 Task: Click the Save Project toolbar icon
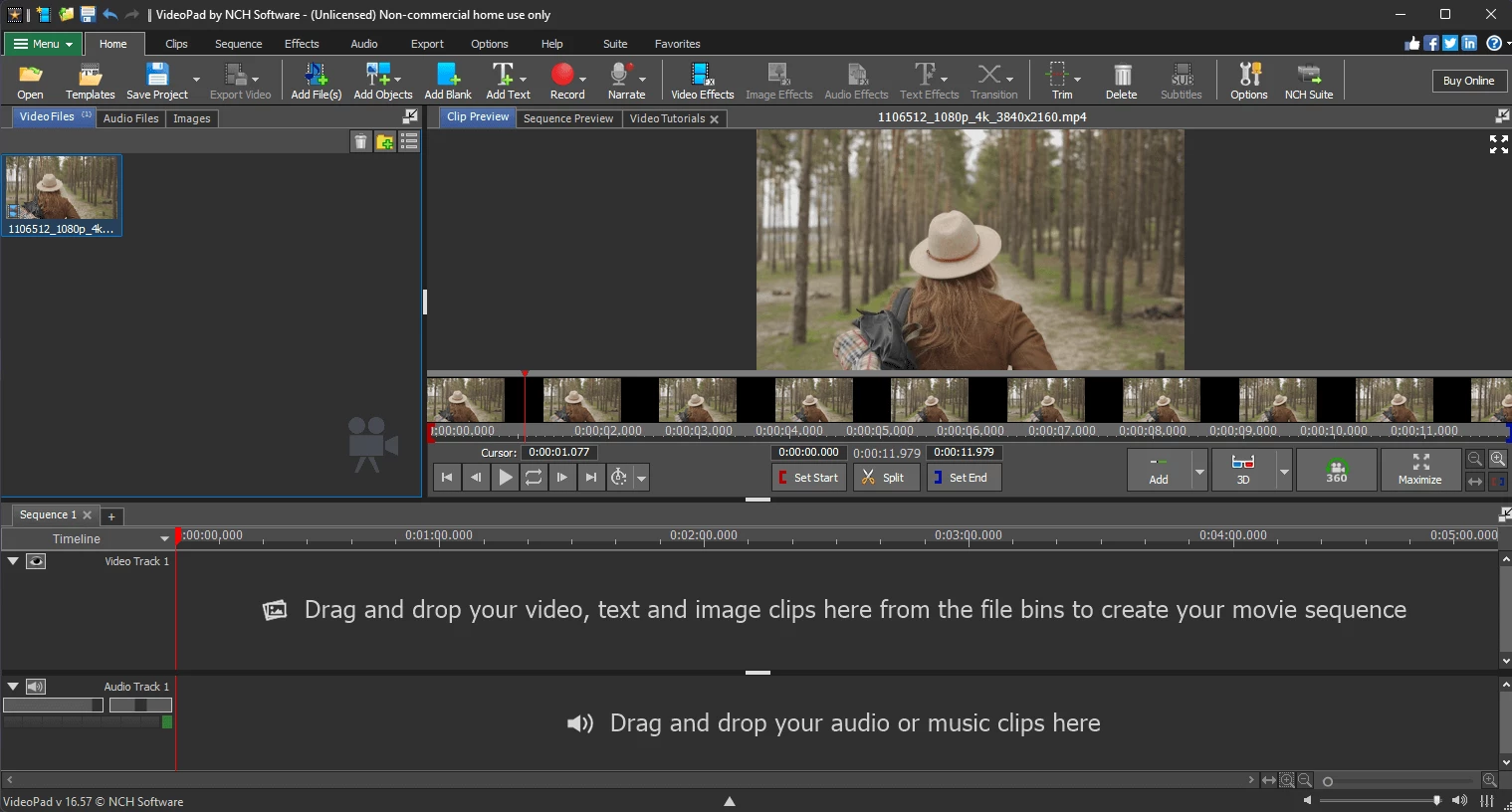tap(157, 81)
